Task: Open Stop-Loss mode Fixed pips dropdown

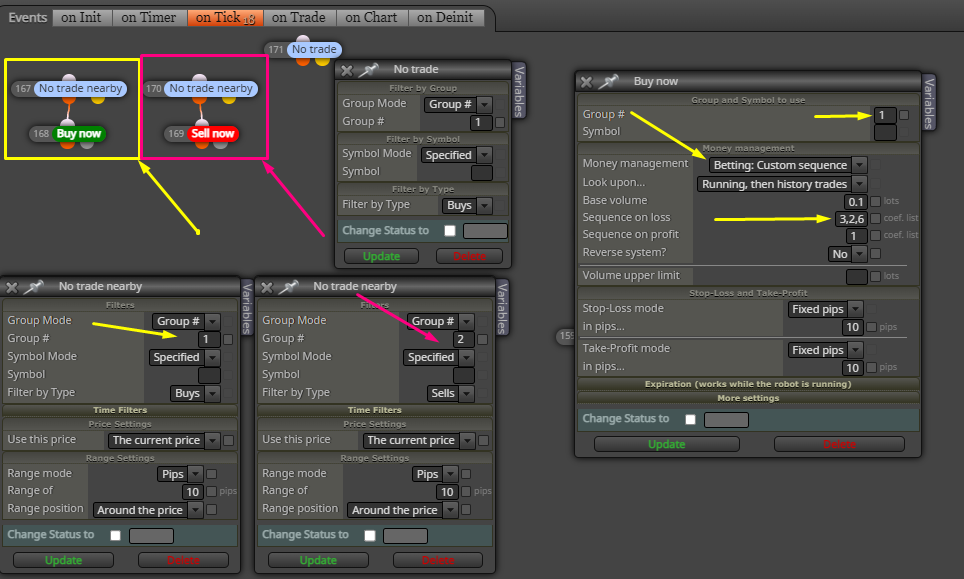Action: [825, 309]
